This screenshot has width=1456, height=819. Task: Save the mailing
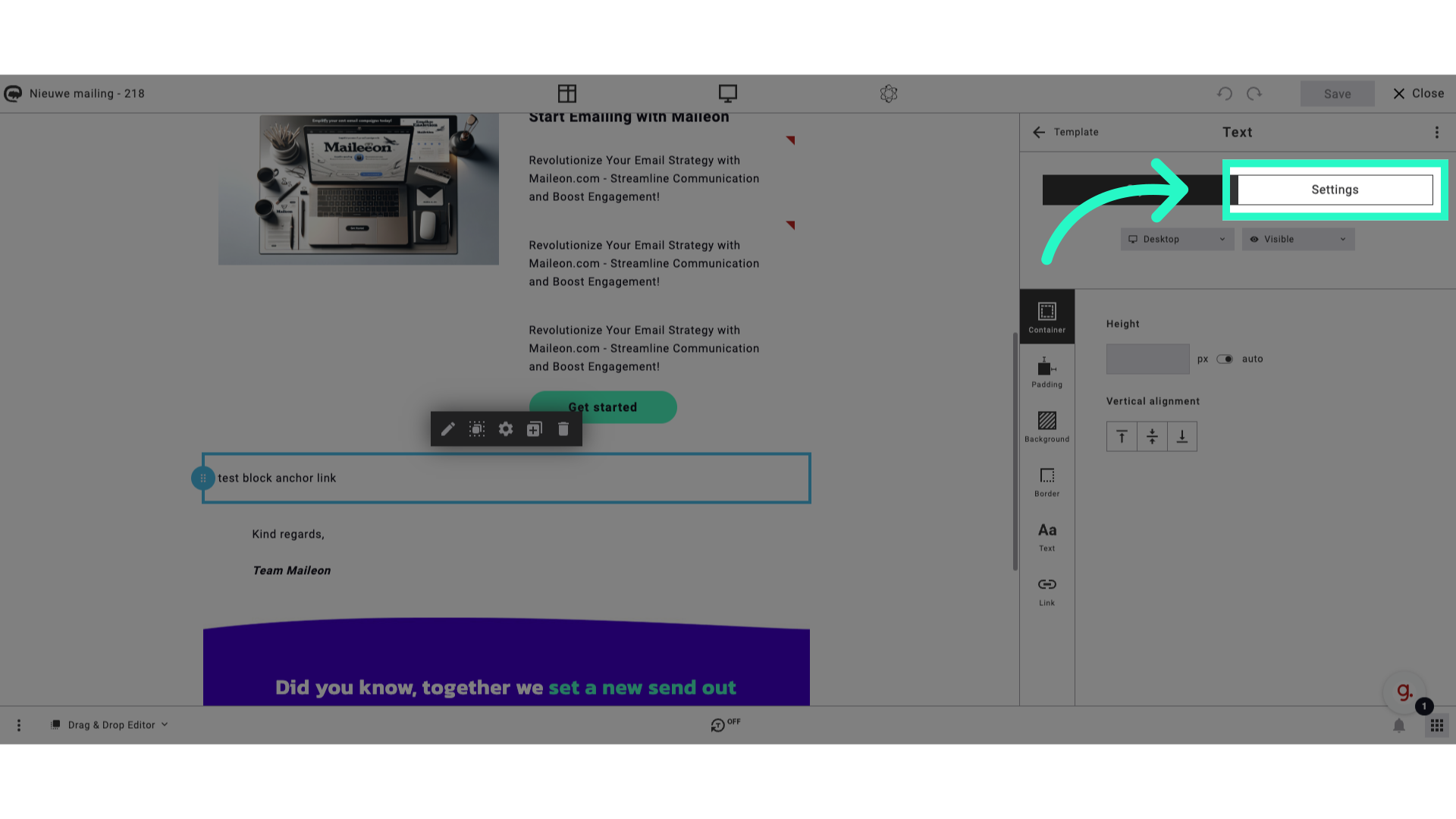[1338, 94]
